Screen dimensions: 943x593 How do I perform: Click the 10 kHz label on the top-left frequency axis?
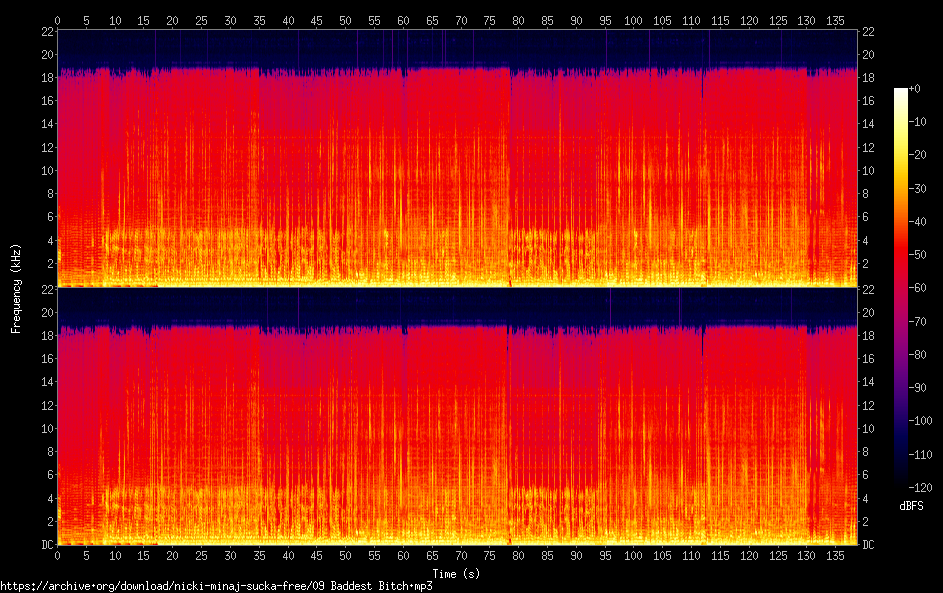tap(44, 171)
